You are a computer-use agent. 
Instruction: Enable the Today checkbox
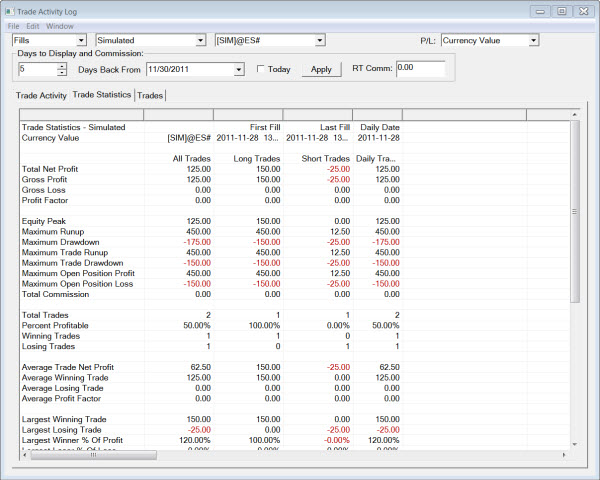[x=262, y=70]
